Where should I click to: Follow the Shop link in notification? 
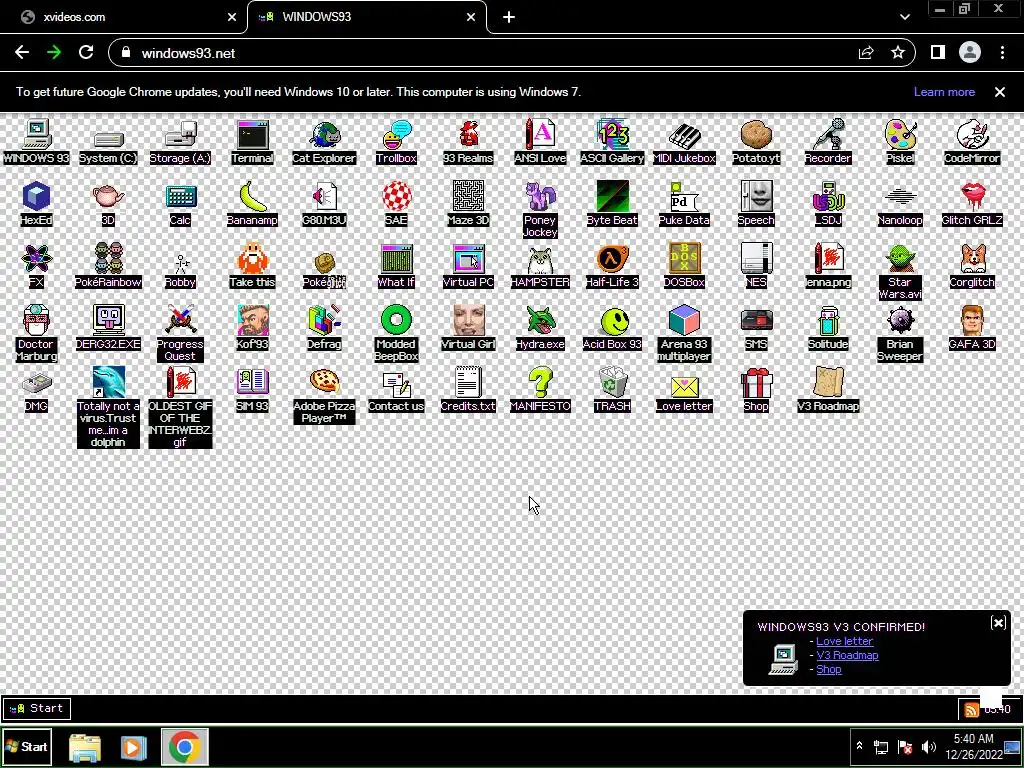click(829, 669)
